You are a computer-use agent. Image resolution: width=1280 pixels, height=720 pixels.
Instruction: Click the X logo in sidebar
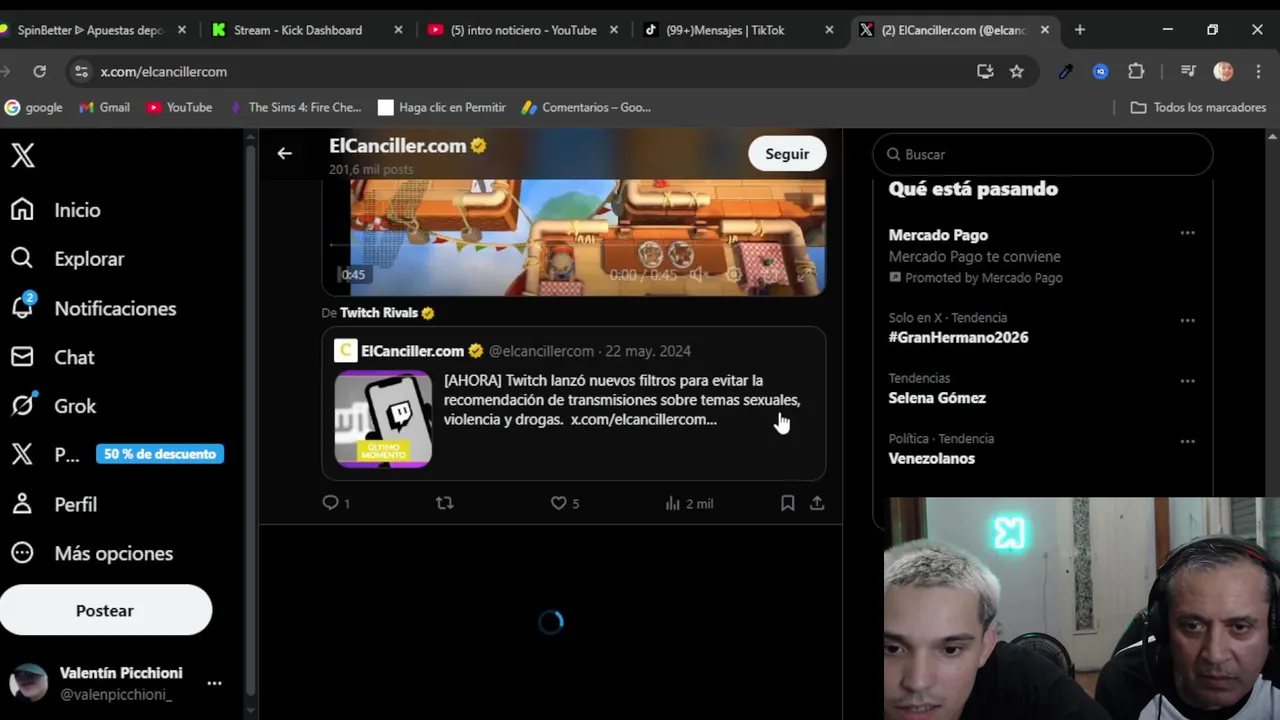(x=23, y=155)
